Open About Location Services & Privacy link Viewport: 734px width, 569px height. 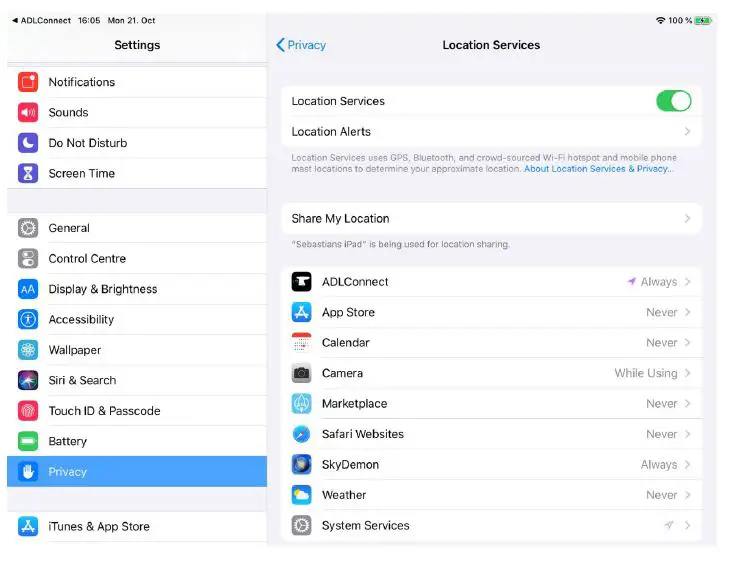pyautogui.click(x=598, y=169)
